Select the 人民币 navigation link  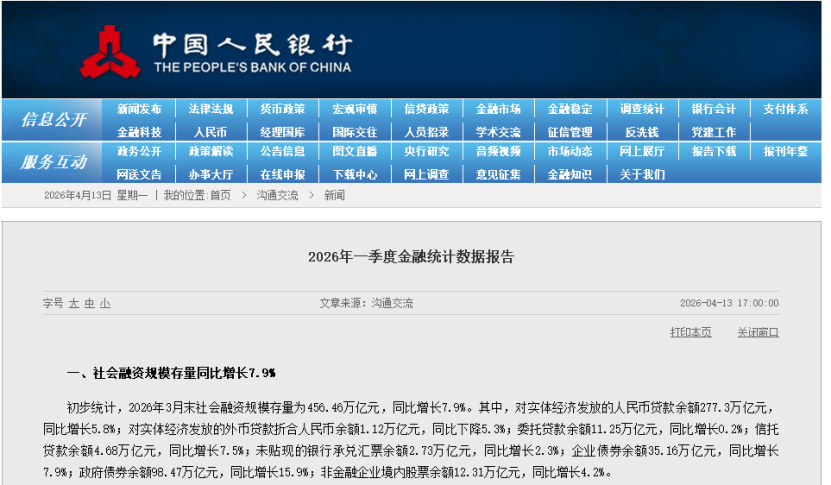(210, 131)
